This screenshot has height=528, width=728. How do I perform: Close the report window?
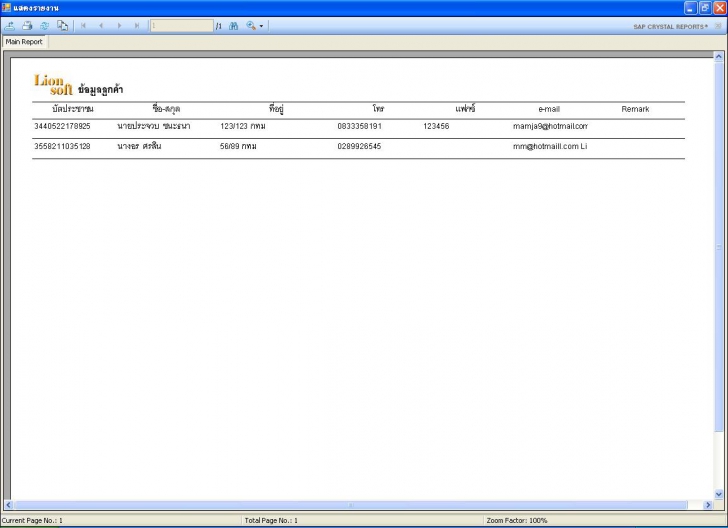(x=720, y=8)
